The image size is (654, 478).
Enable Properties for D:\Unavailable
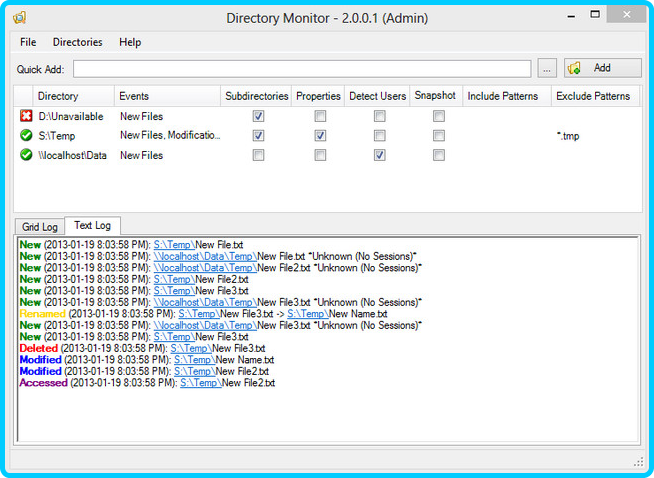tap(320, 116)
